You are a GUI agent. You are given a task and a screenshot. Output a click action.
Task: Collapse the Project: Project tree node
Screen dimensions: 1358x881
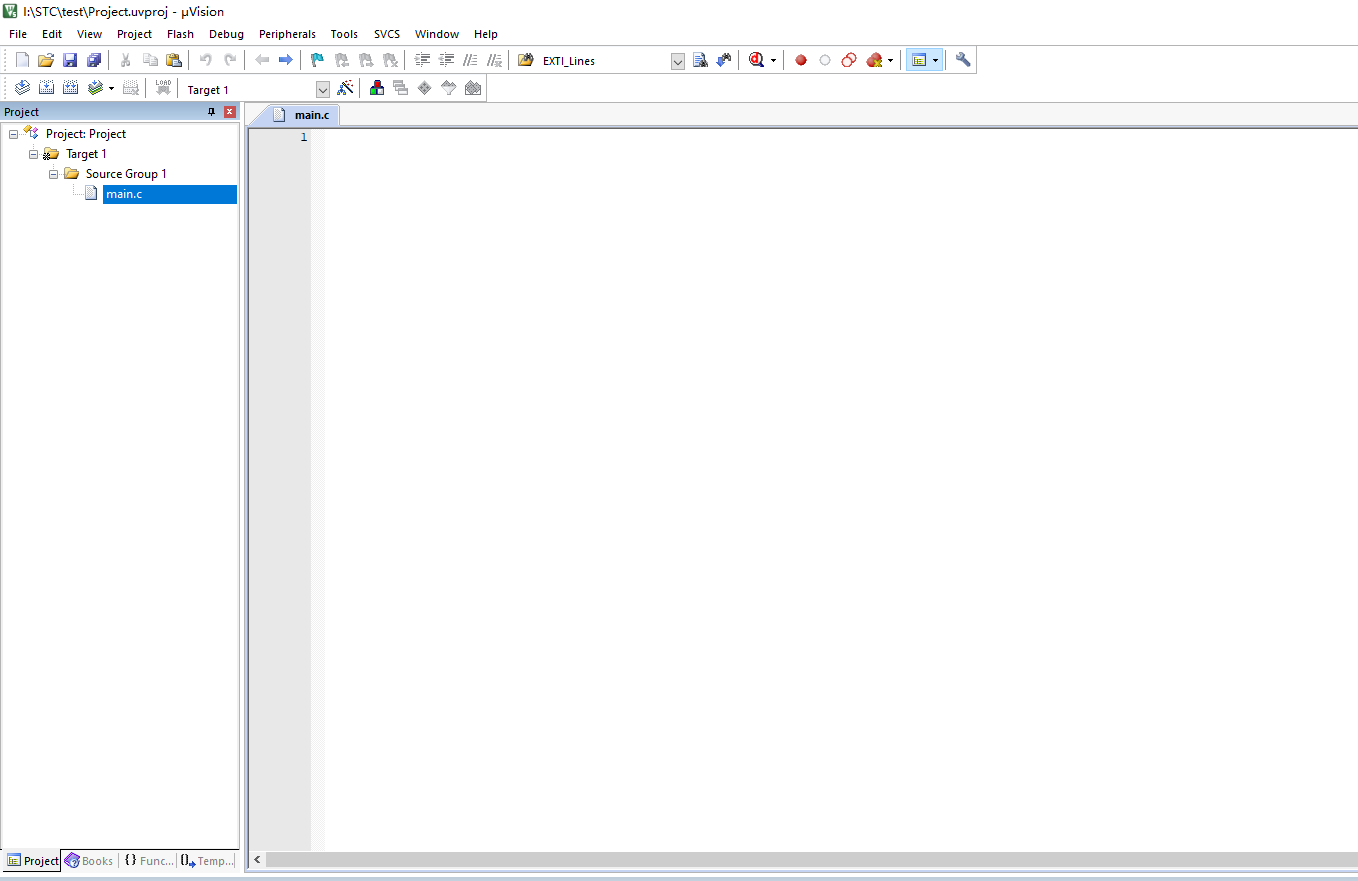point(13,134)
